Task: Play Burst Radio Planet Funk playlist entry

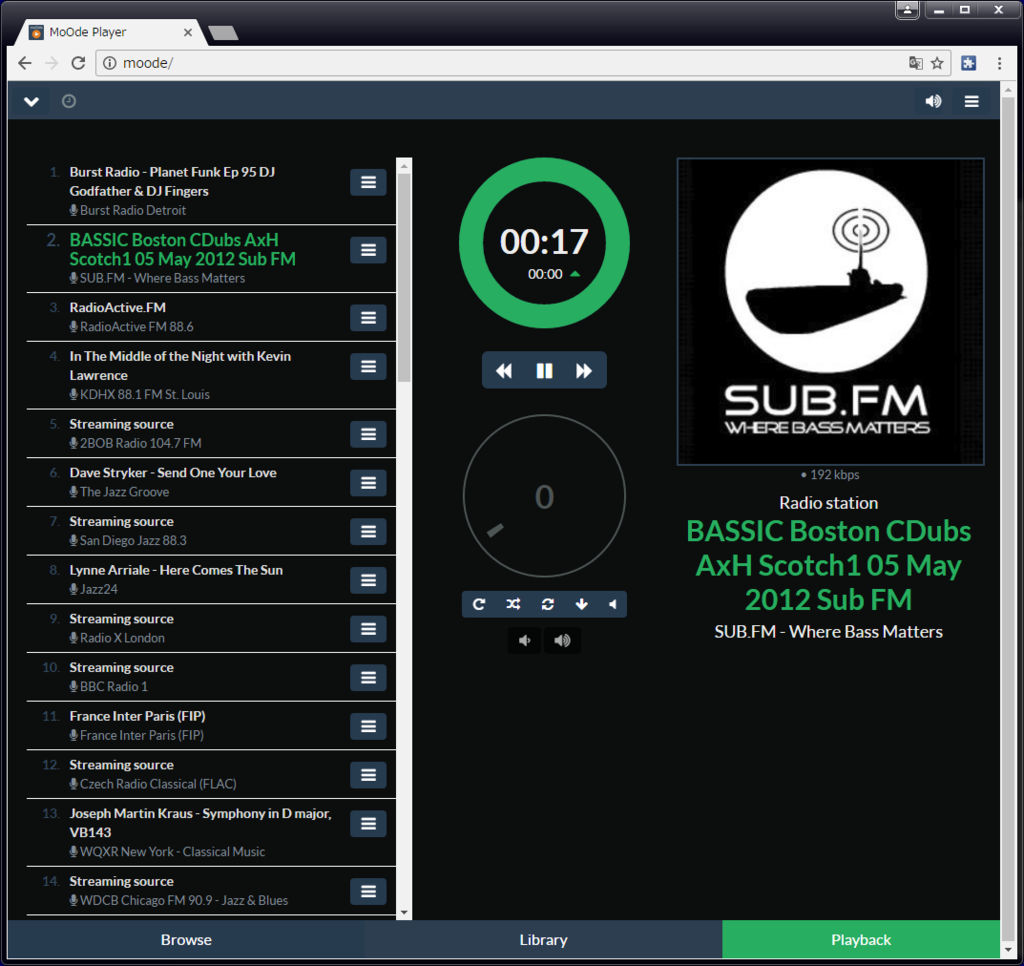Action: 172,182
